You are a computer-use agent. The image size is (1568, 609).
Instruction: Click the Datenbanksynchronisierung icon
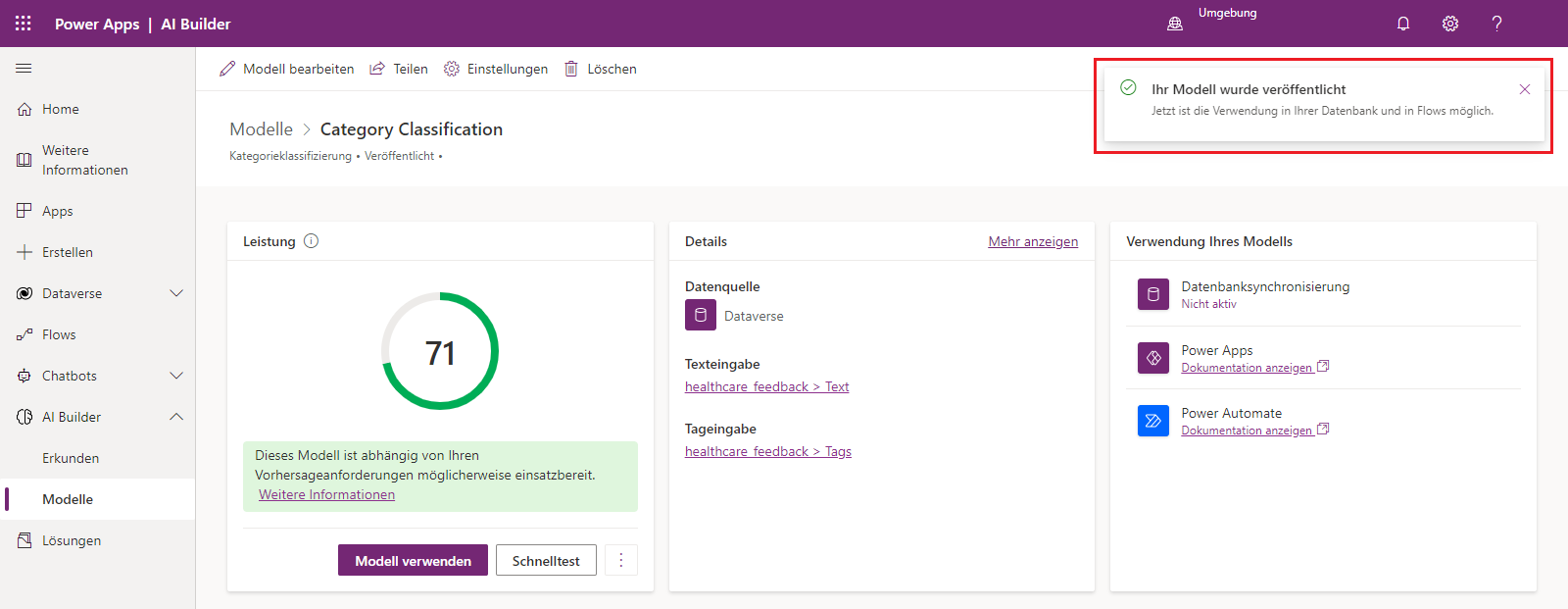pos(1153,294)
